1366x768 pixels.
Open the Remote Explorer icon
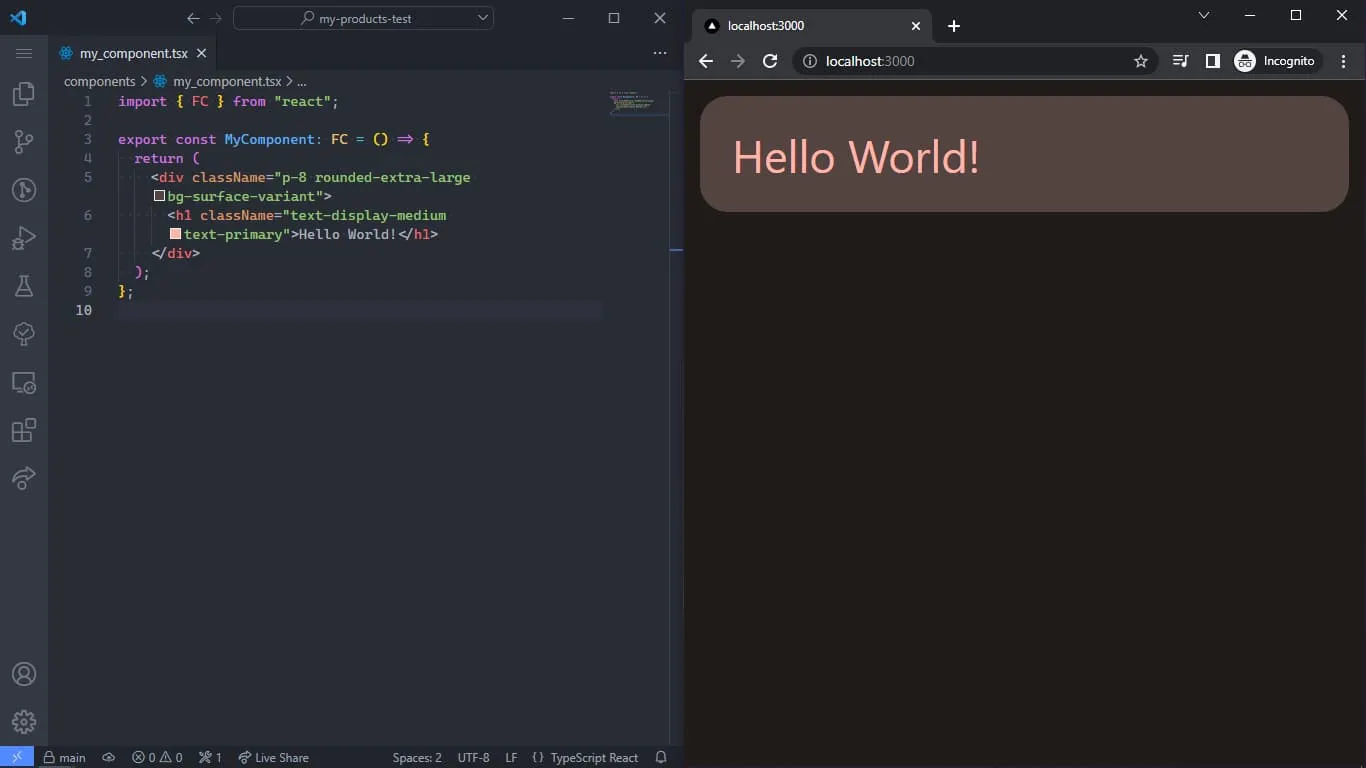23,382
